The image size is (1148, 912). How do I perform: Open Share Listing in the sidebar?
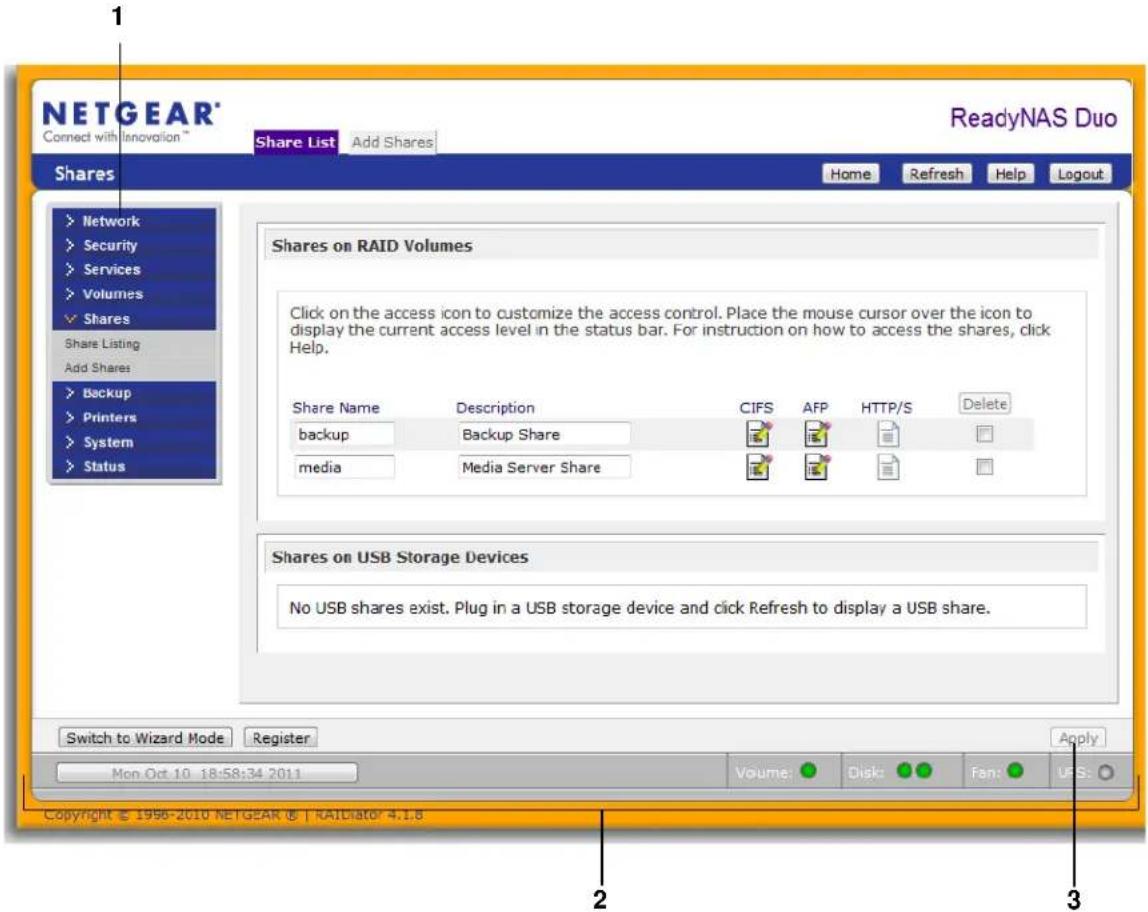pyautogui.click(x=102, y=343)
